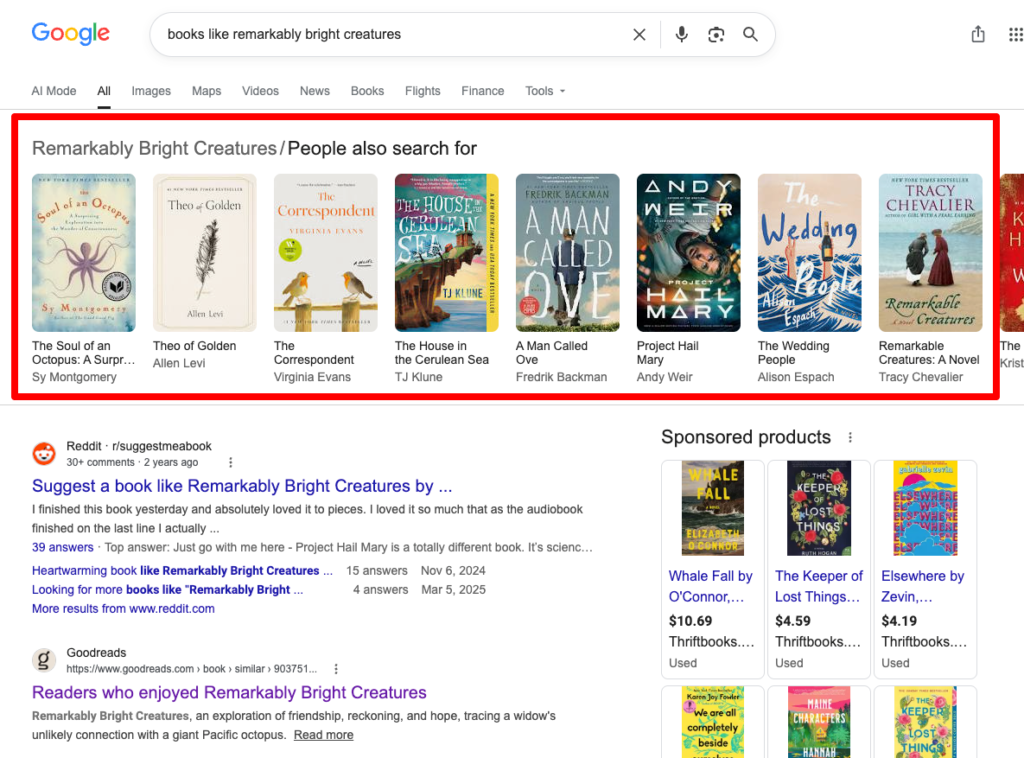Click the Google logo
This screenshot has width=1024, height=758.
71,33
